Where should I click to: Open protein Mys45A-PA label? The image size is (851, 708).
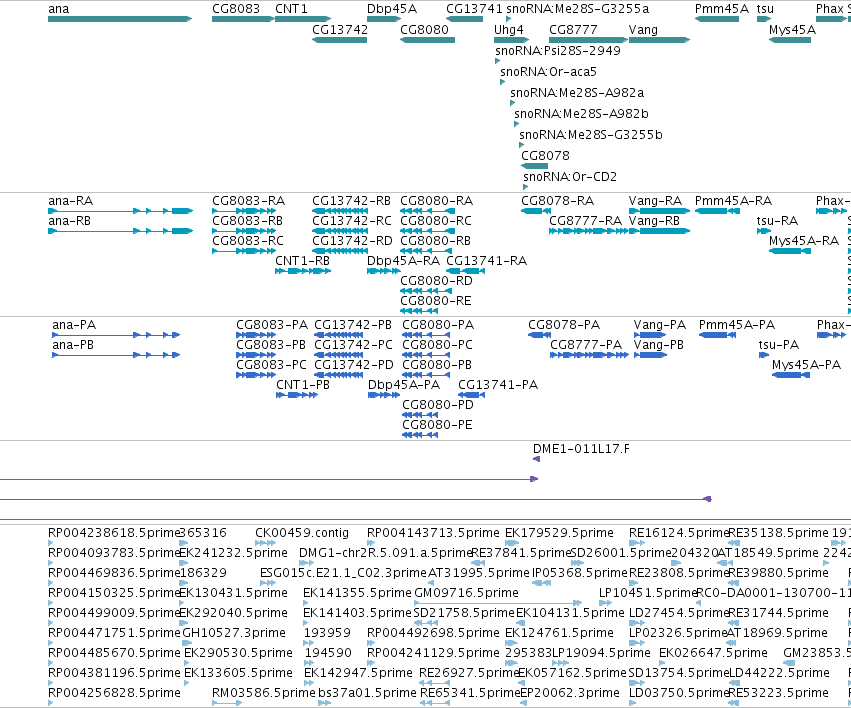[x=806, y=366]
